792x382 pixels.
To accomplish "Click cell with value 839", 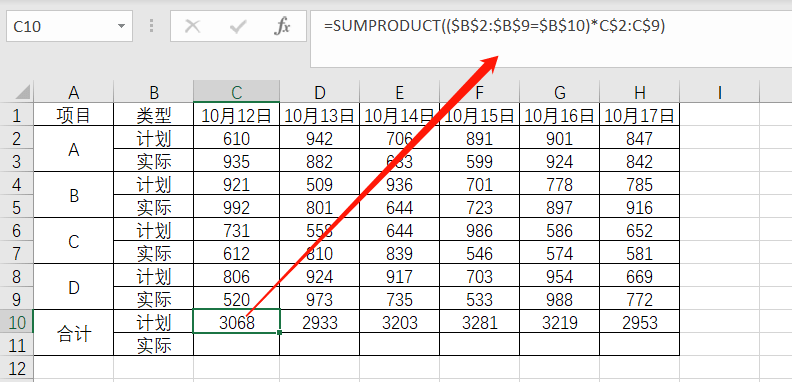I will pos(400,253).
